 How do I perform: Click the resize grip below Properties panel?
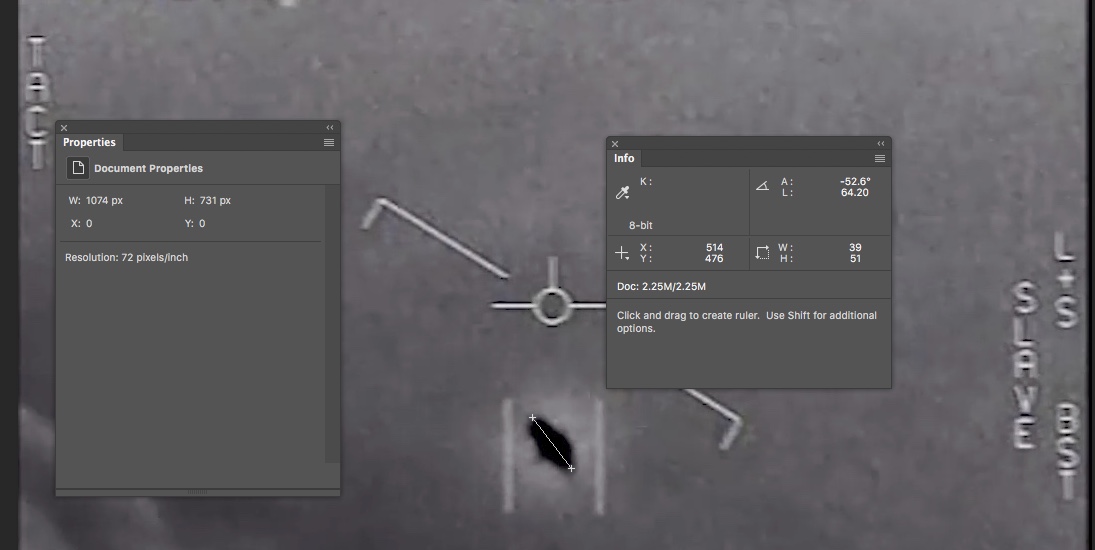(198, 492)
